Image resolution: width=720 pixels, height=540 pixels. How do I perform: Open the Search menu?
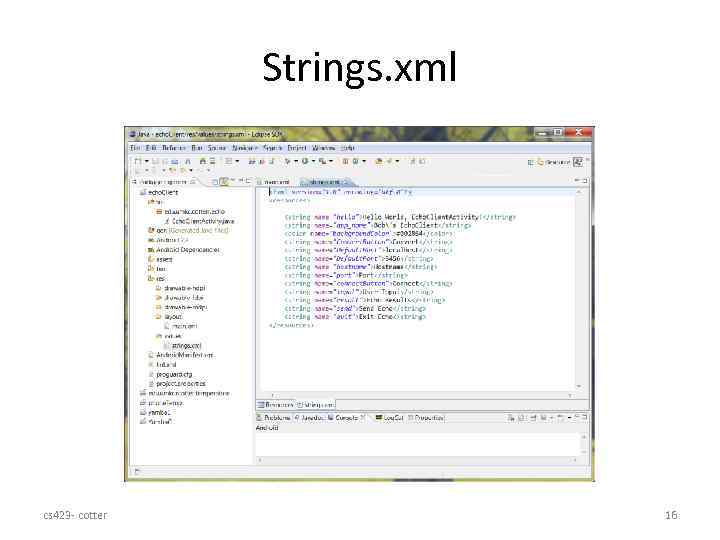(x=272, y=148)
